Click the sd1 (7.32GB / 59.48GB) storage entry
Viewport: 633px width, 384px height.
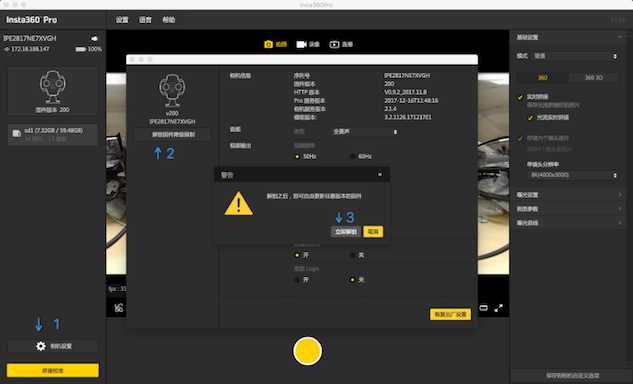53,134
